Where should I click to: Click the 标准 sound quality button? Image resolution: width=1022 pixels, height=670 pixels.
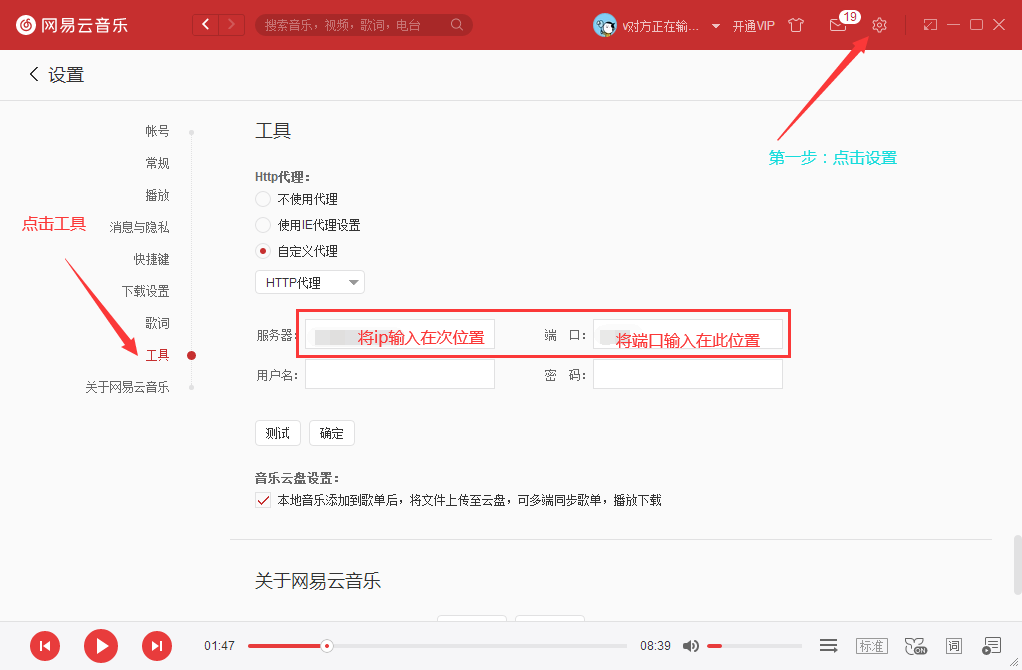coord(871,646)
